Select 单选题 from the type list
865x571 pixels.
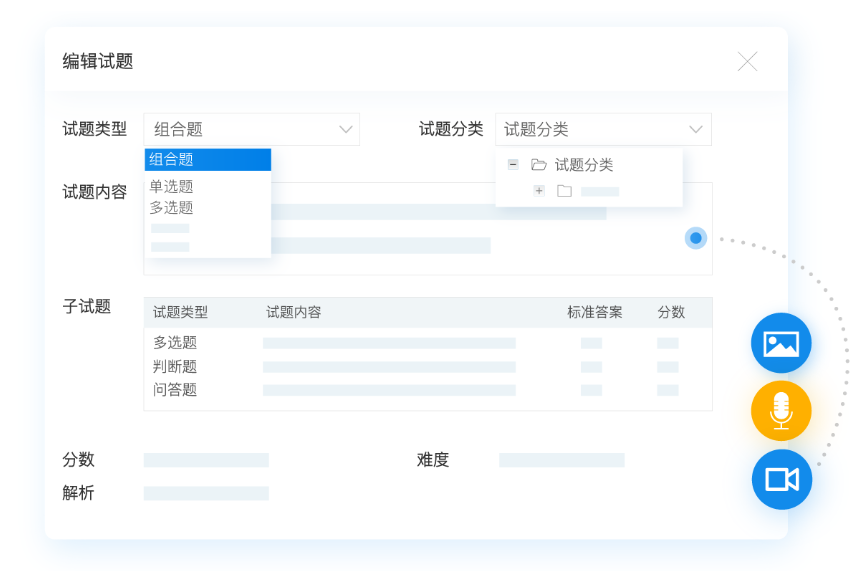(172, 186)
